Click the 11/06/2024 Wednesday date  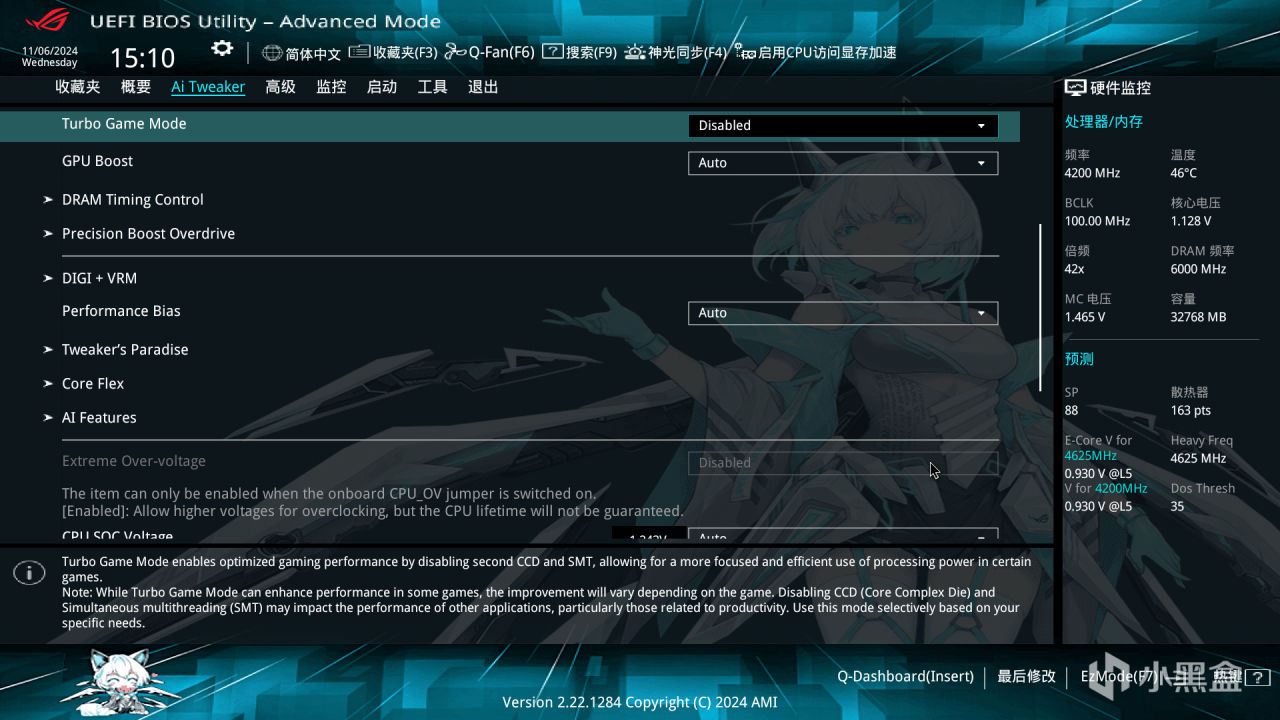tap(50, 57)
